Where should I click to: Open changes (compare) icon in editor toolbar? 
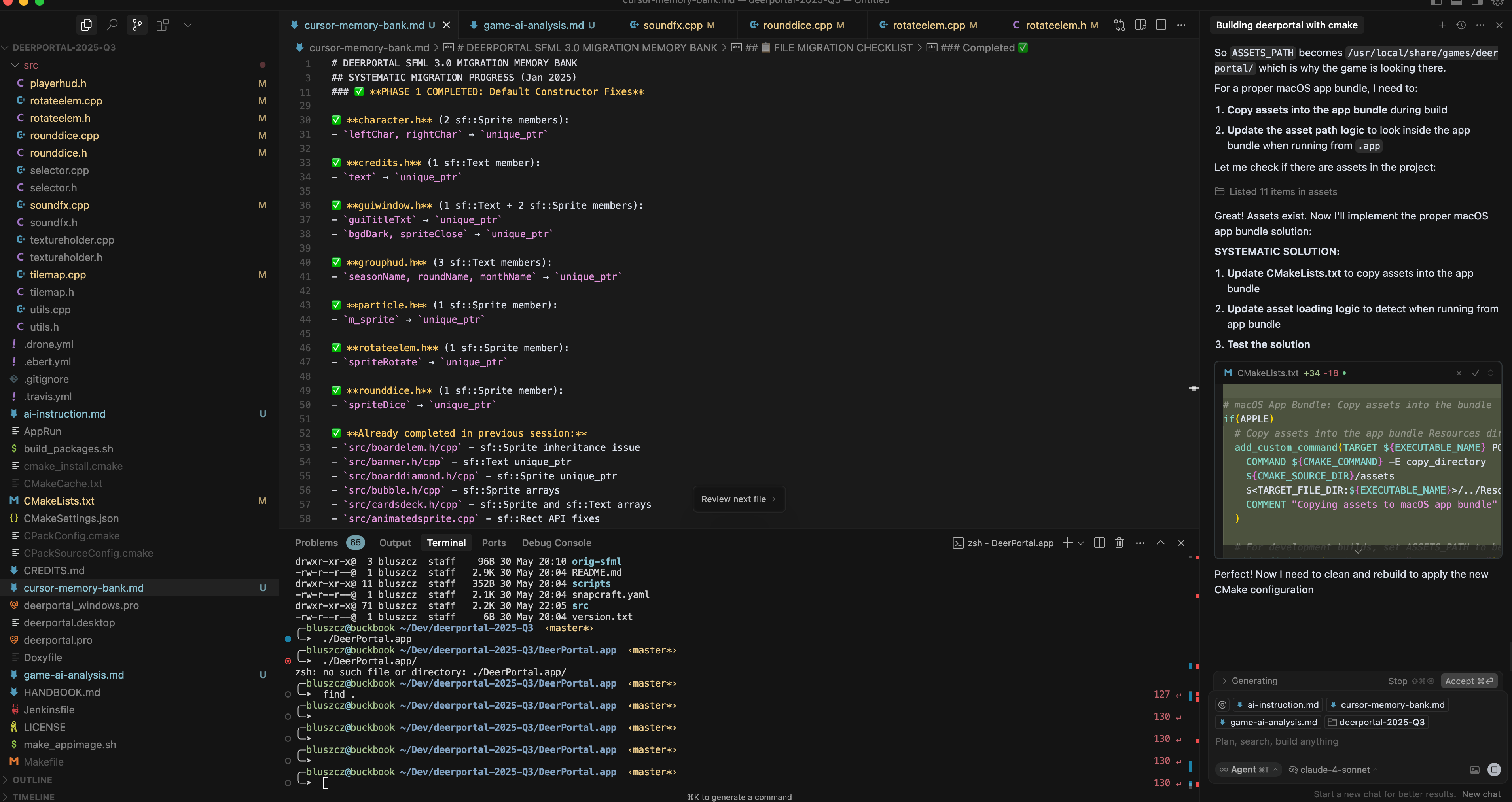click(1119, 25)
